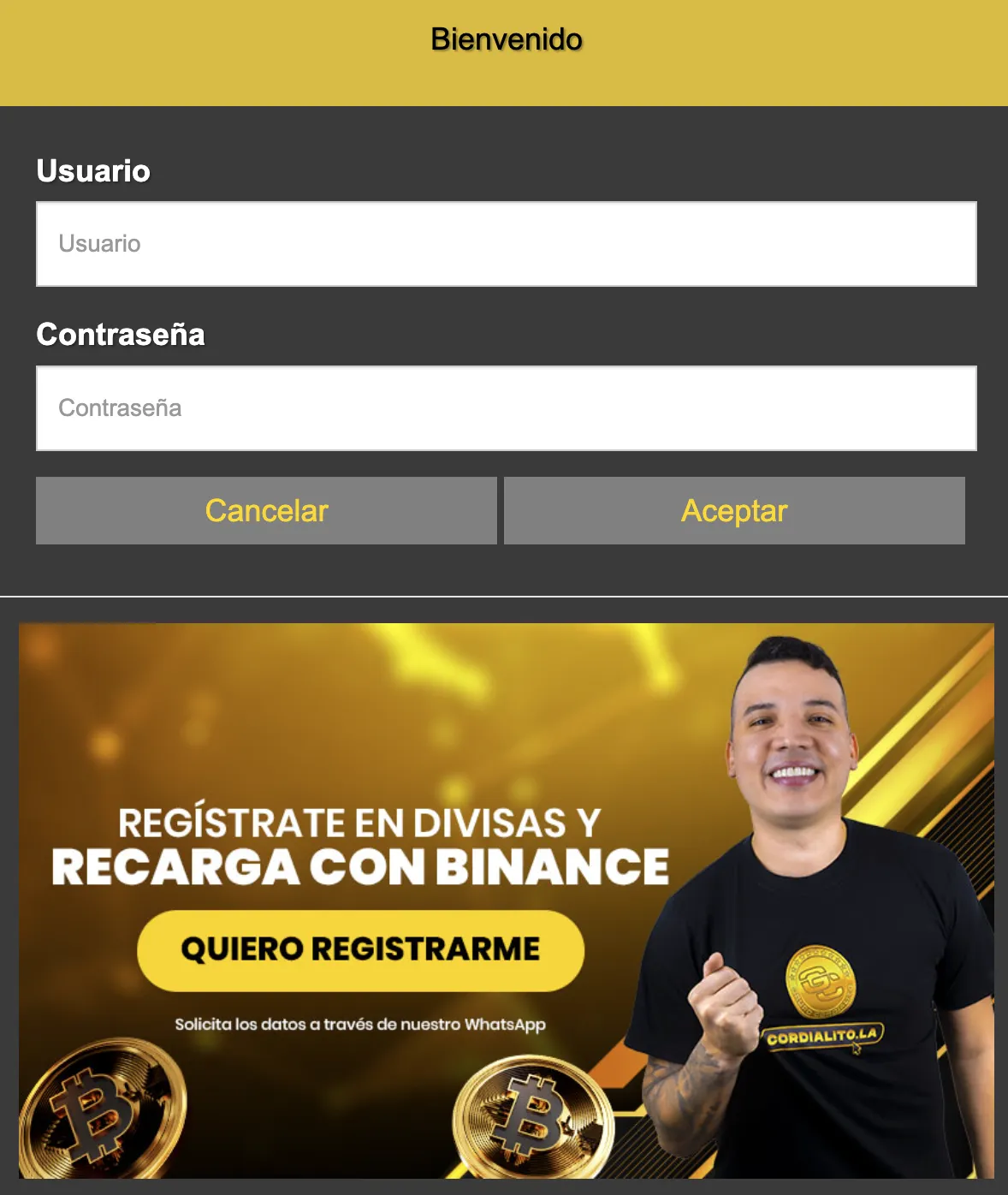This screenshot has width=1008, height=1195.
Task: Click the WhatsApp request text under the button
Action: click(x=360, y=1024)
